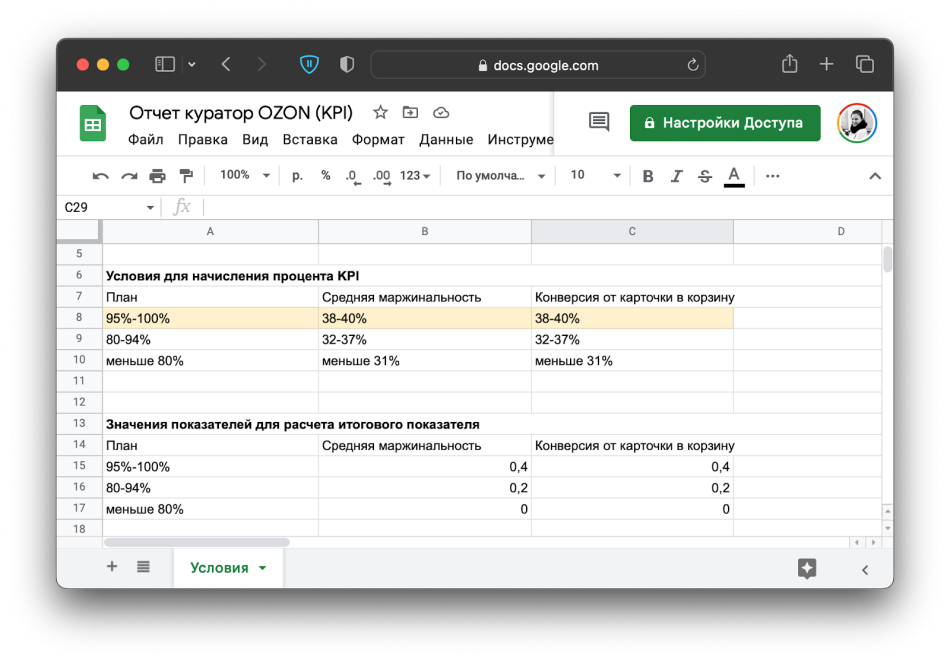Open the Вставка menu

309,140
